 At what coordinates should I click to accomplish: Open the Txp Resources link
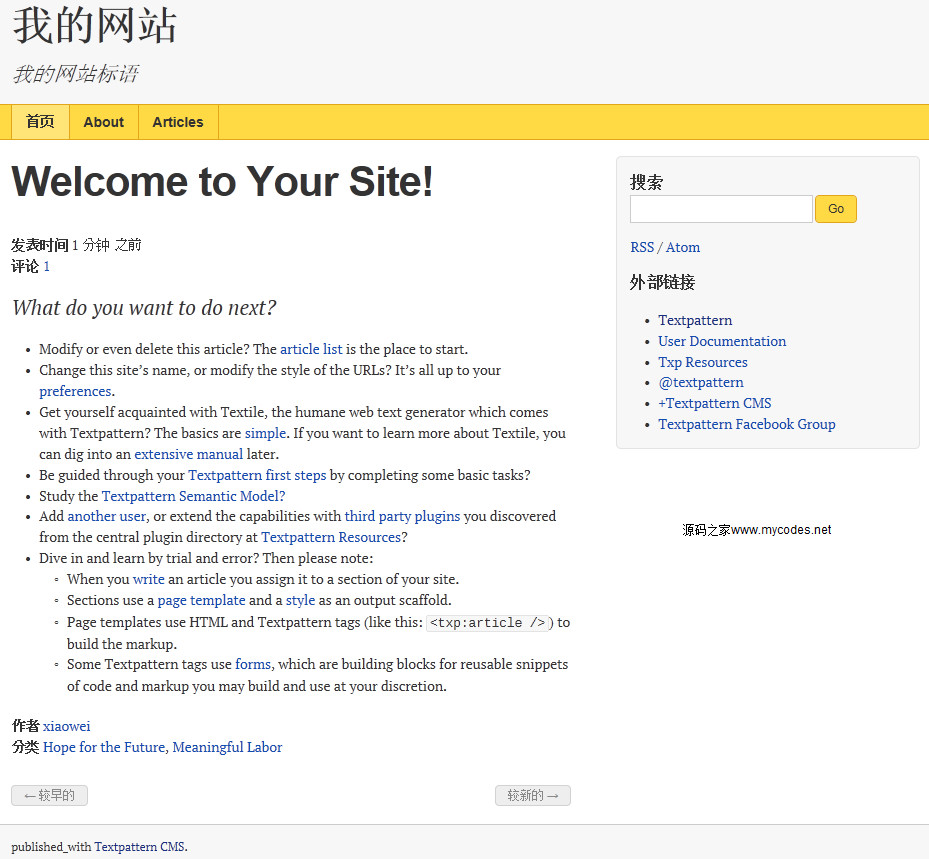coord(703,362)
